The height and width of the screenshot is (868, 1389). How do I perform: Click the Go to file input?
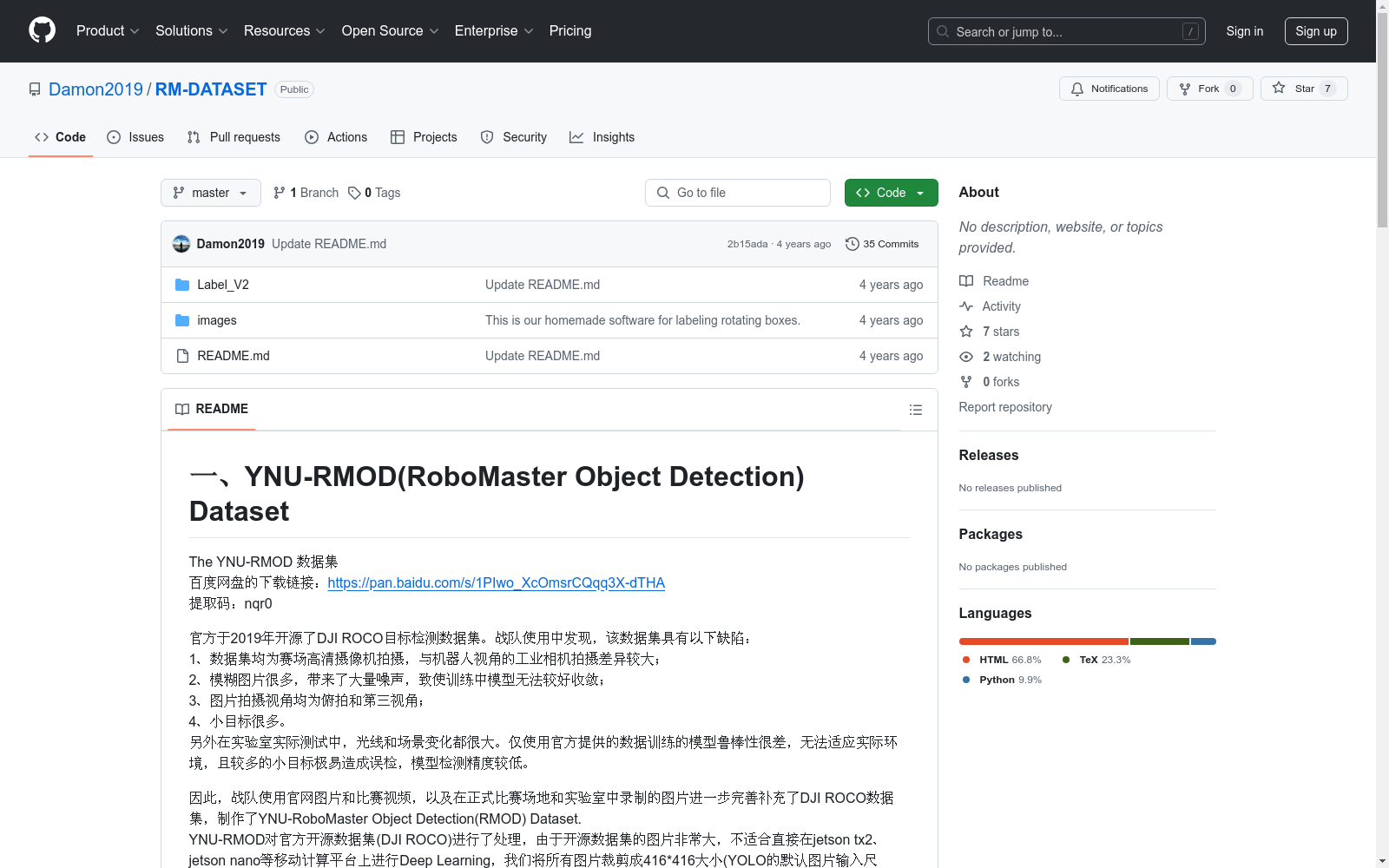tap(738, 193)
